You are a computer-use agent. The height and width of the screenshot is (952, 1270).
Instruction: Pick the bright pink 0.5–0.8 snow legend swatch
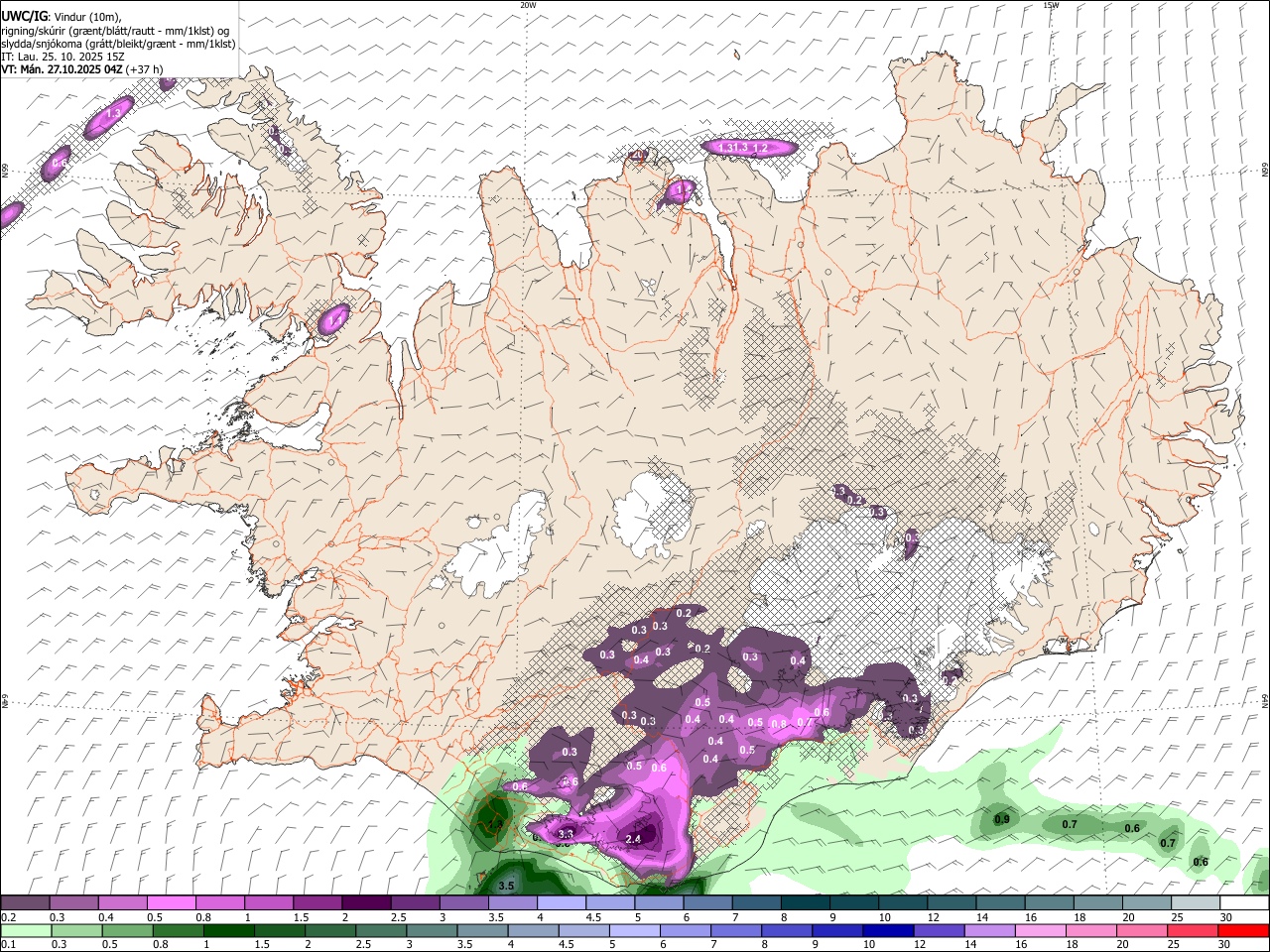[x=171, y=903]
